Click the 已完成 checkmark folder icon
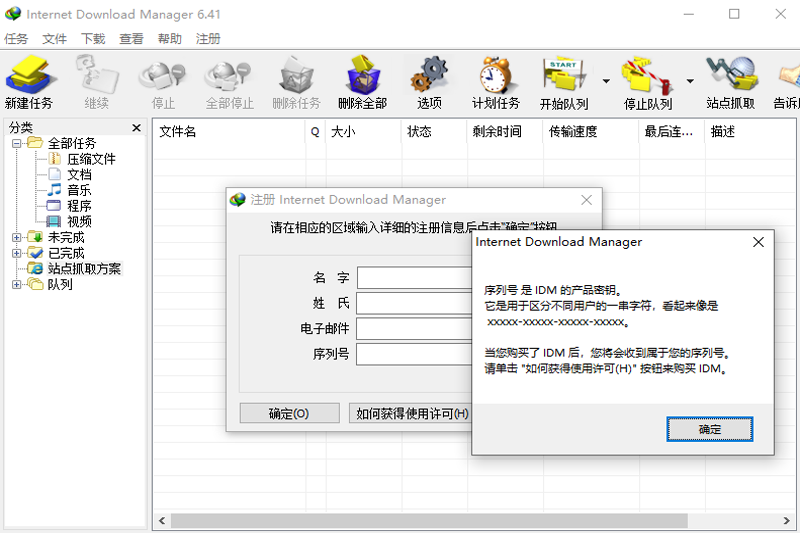 pos(35,252)
